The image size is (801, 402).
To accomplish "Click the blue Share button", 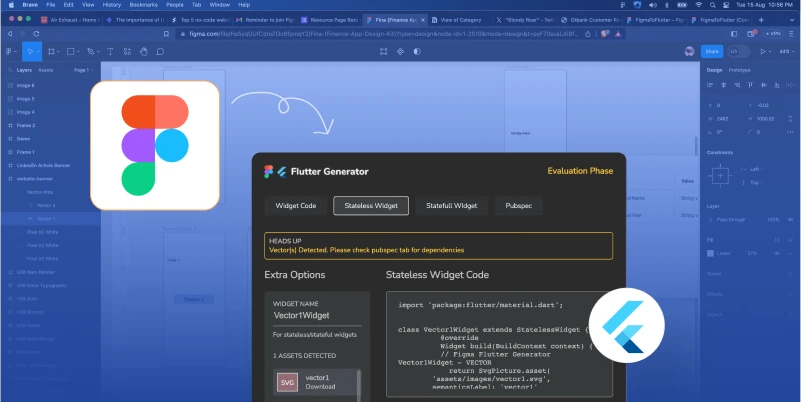I will (712, 51).
